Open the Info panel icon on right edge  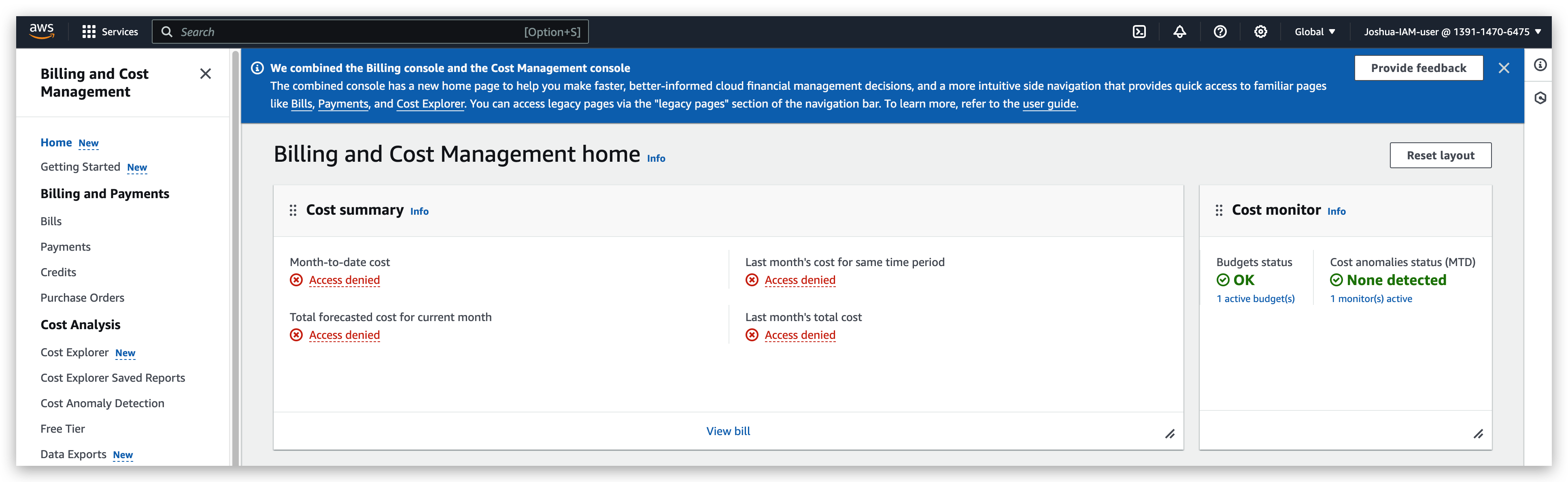pos(1541,64)
